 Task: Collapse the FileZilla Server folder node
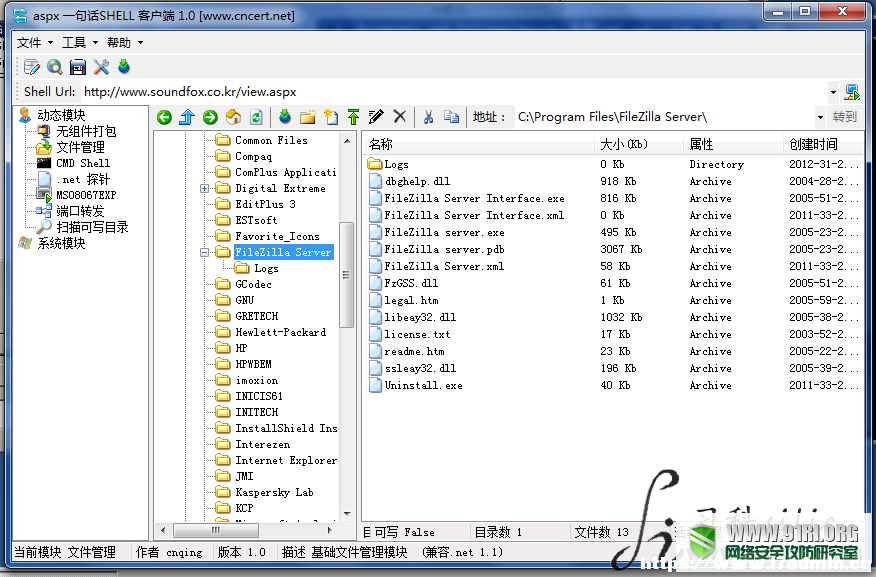click(204, 252)
